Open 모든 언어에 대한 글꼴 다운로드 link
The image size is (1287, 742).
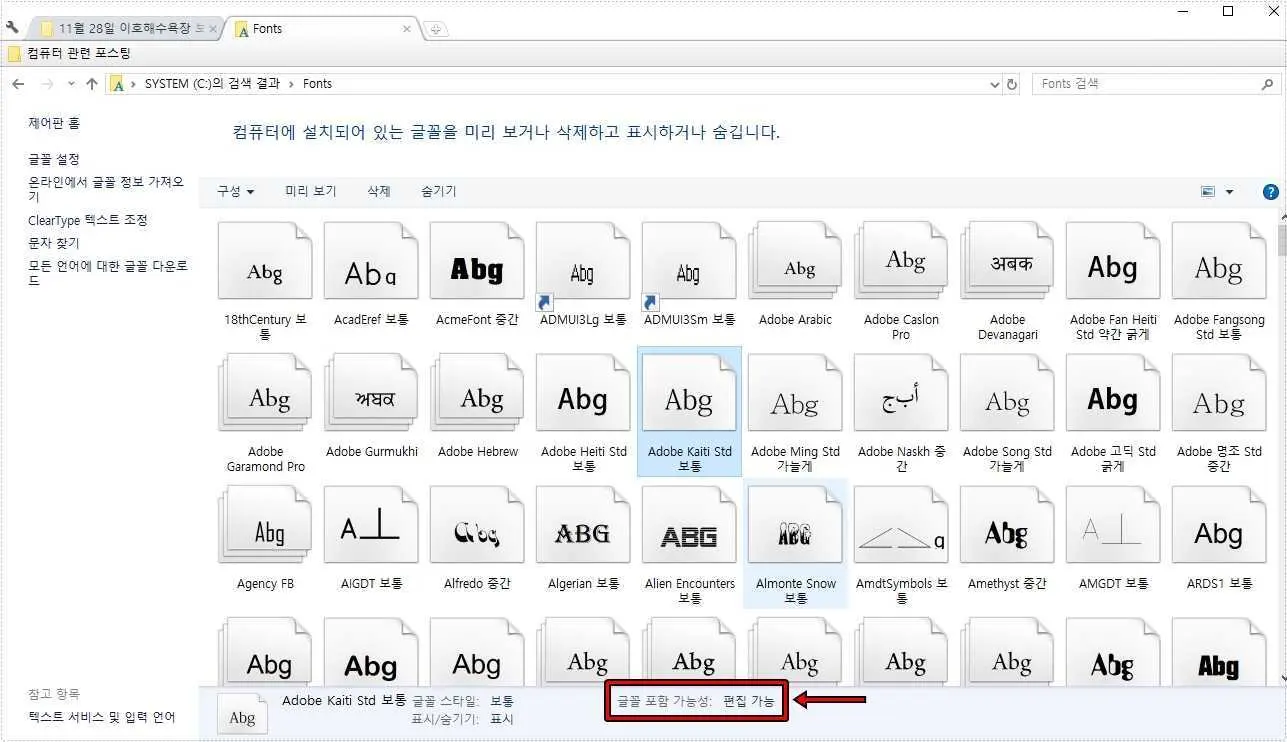point(108,273)
